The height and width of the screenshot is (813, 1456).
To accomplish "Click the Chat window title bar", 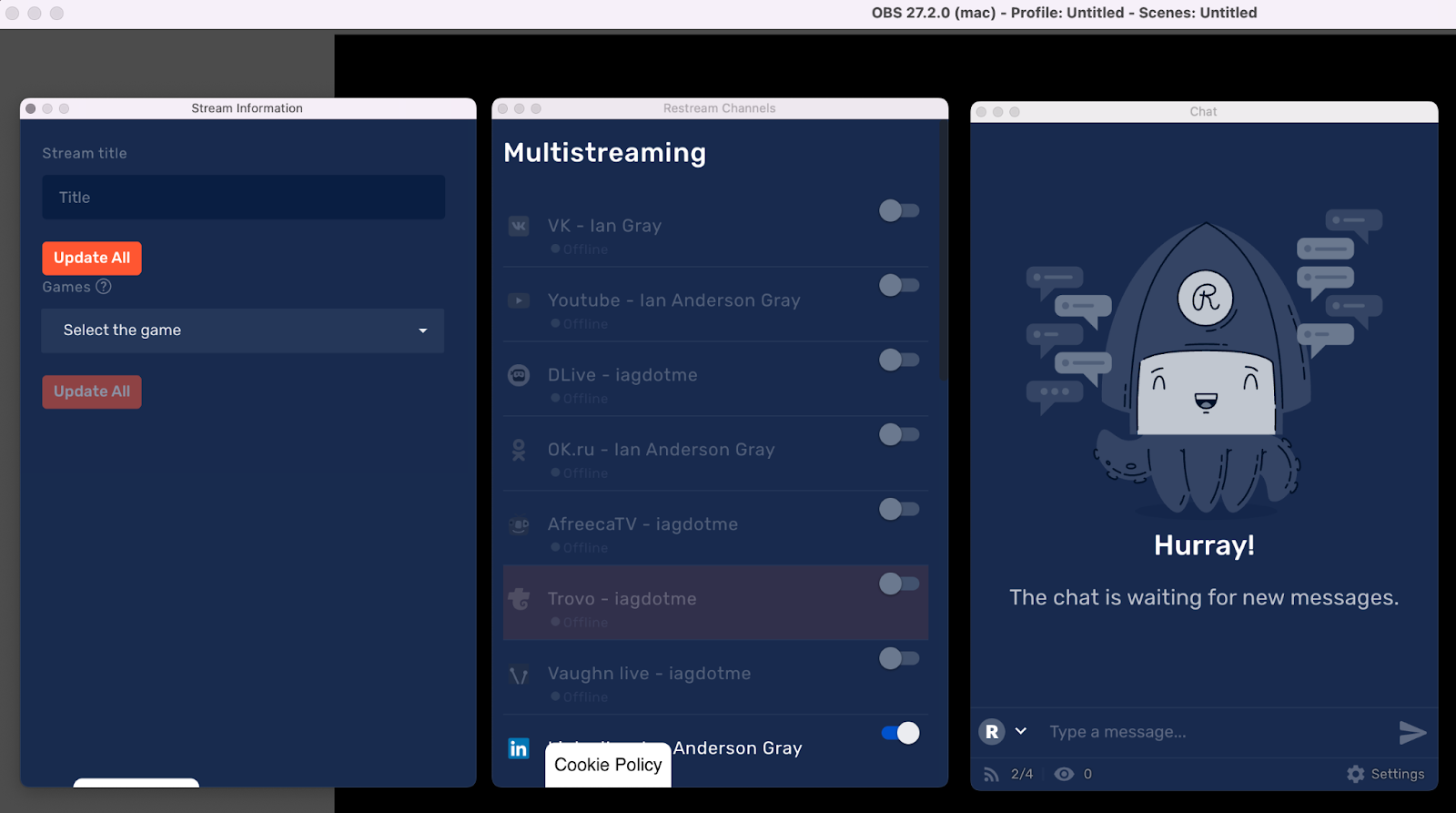I will point(1204,112).
